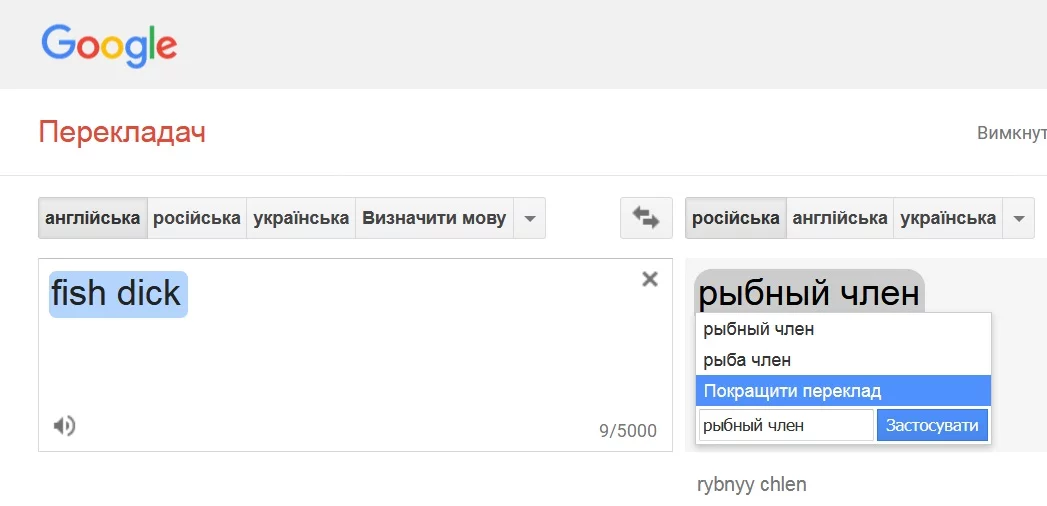The width and height of the screenshot is (1047, 506).
Task: Expand source language dropdown arrow
Action: [530, 218]
